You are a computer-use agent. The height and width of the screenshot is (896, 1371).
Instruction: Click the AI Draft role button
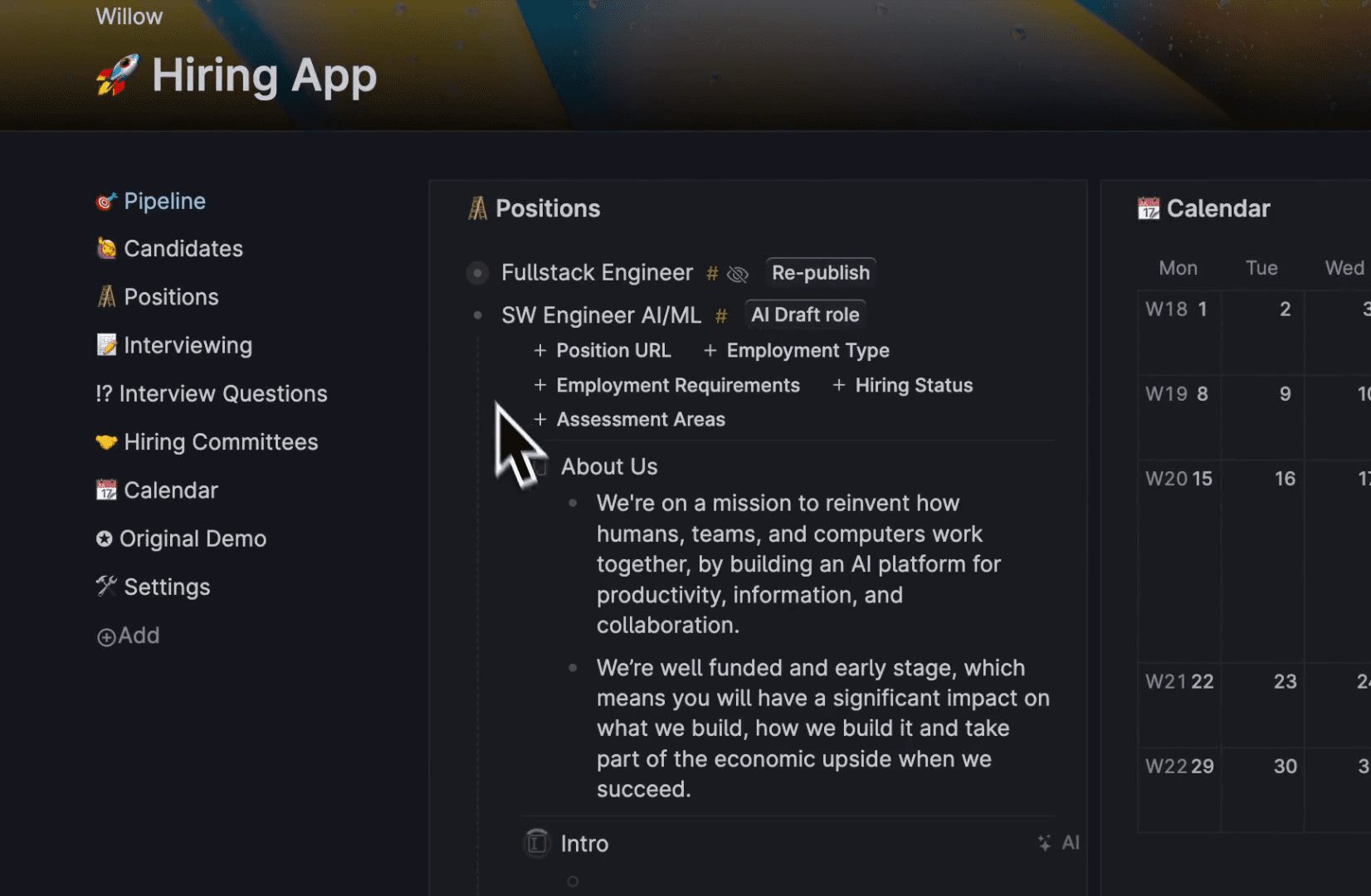(x=805, y=315)
